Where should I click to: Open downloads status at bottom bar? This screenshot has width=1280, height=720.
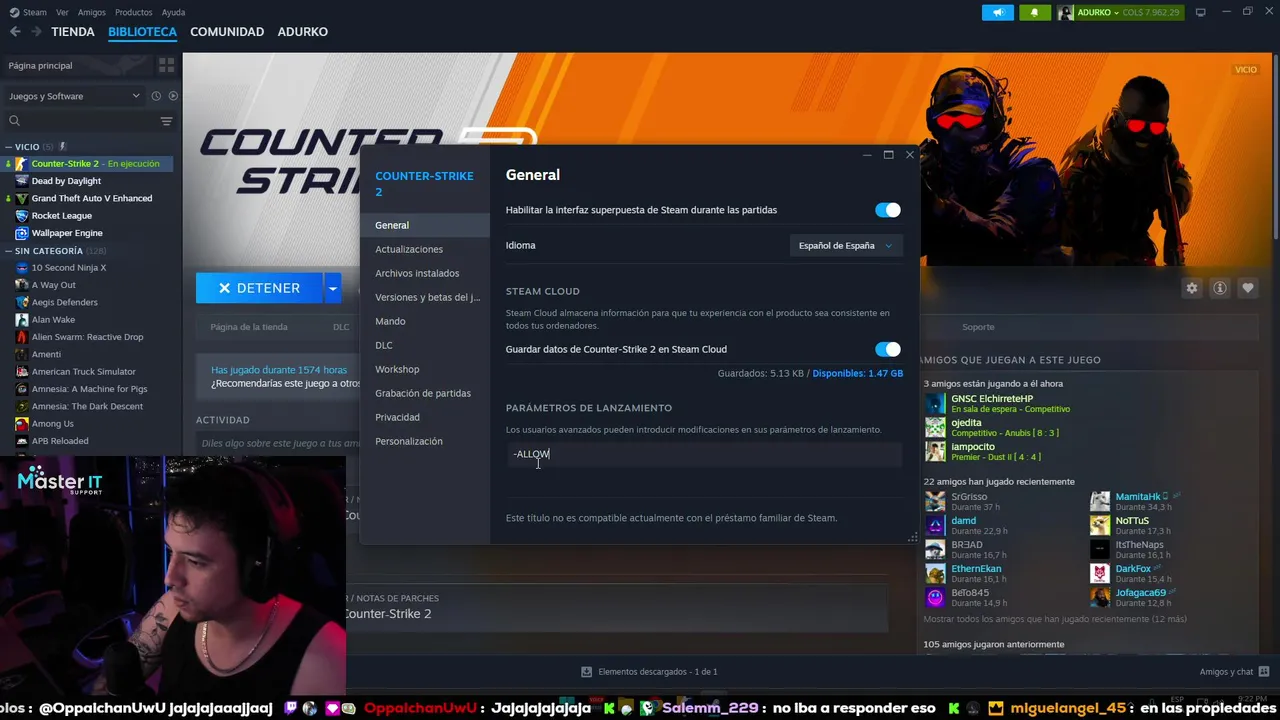click(649, 672)
